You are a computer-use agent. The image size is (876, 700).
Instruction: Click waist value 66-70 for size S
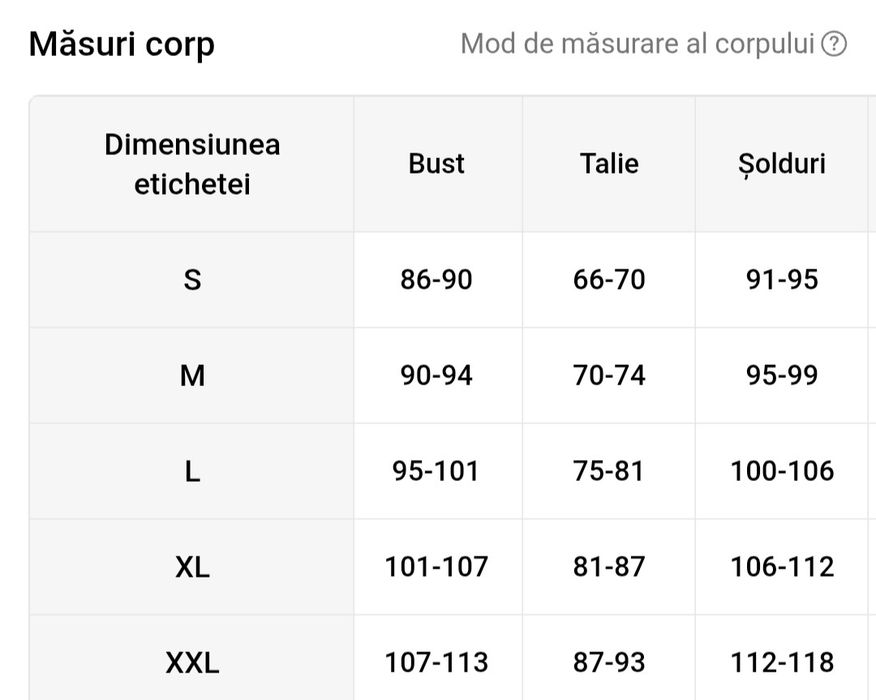(608, 280)
